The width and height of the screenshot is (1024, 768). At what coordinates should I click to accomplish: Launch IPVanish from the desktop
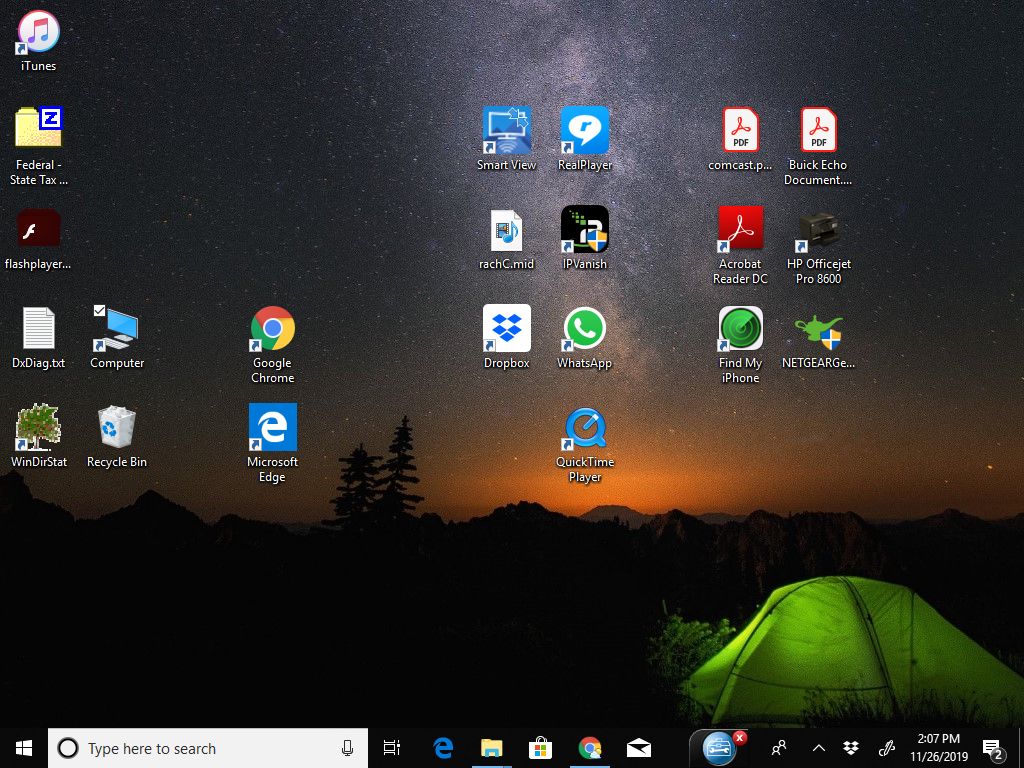[585, 230]
